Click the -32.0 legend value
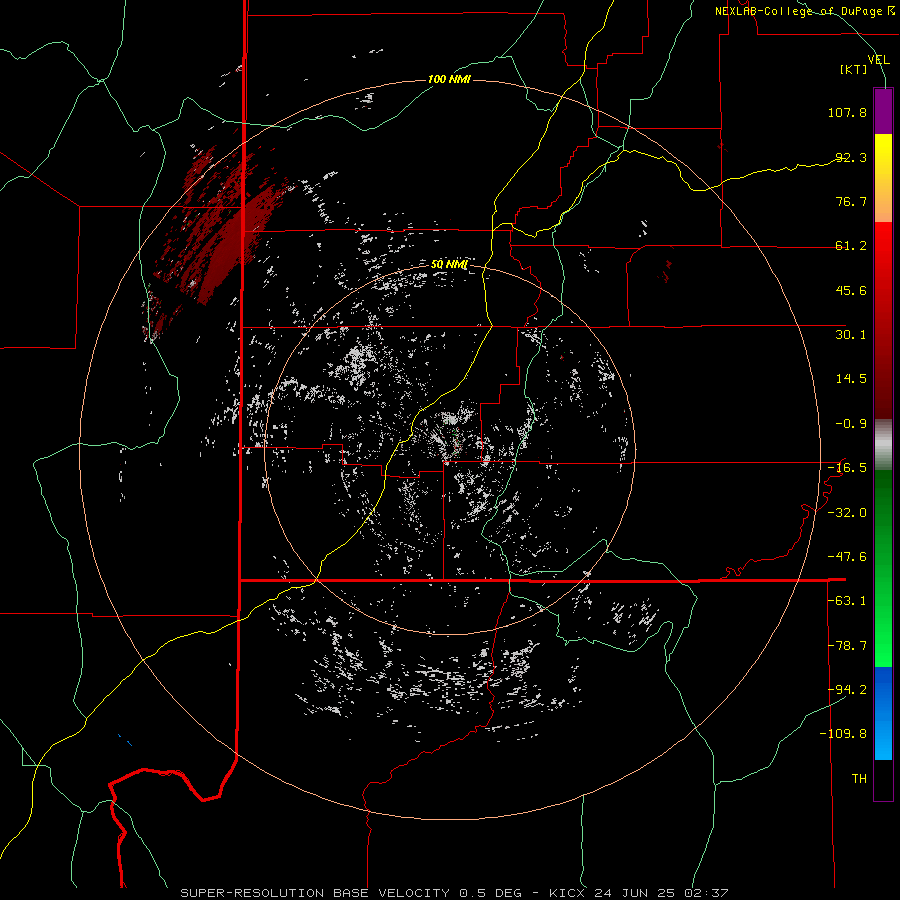This screenshot has height=900, width=900. (847, 513)
